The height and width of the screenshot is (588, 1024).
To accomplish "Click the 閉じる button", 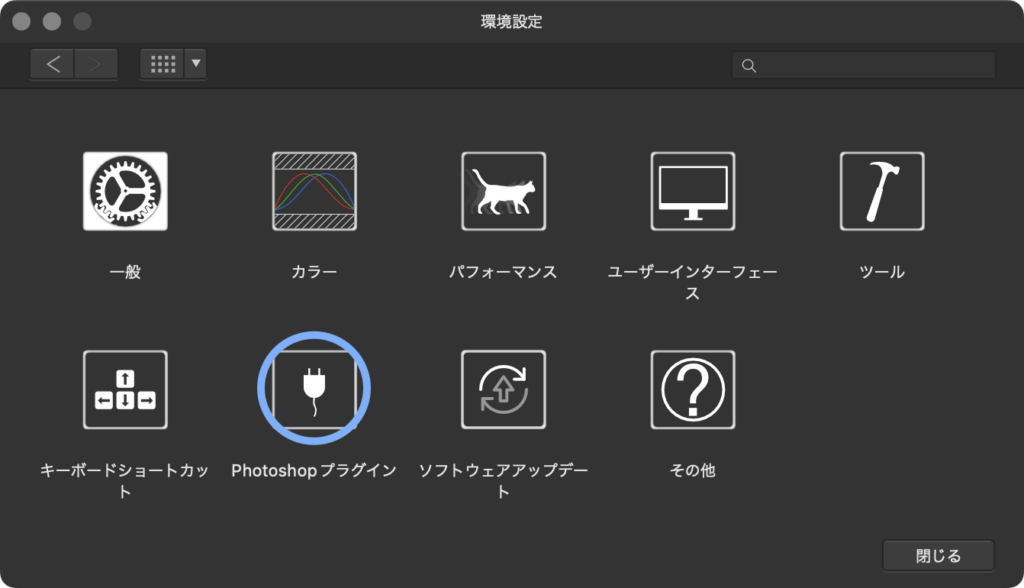I will coord(938,556).
